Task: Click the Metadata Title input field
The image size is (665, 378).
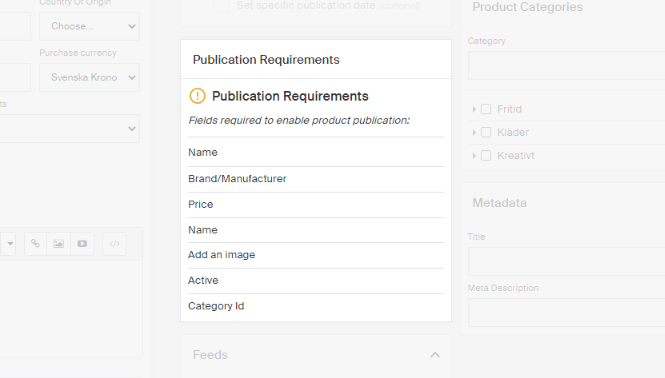Action: 566,262
